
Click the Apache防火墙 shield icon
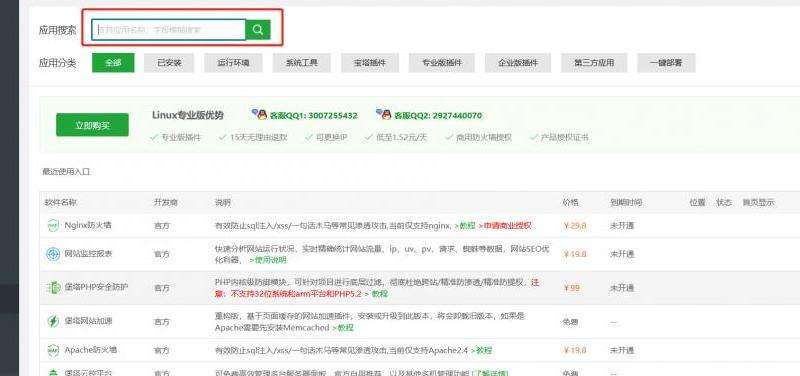point(53,350)
